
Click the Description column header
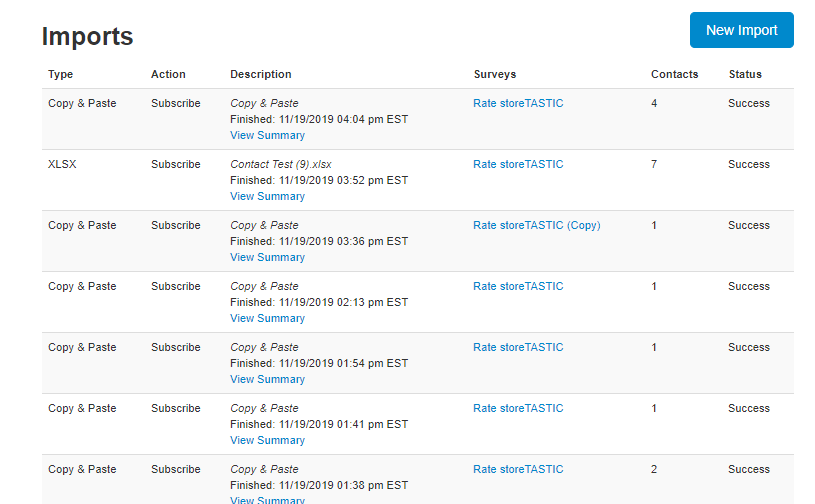[x=260, y=74]
